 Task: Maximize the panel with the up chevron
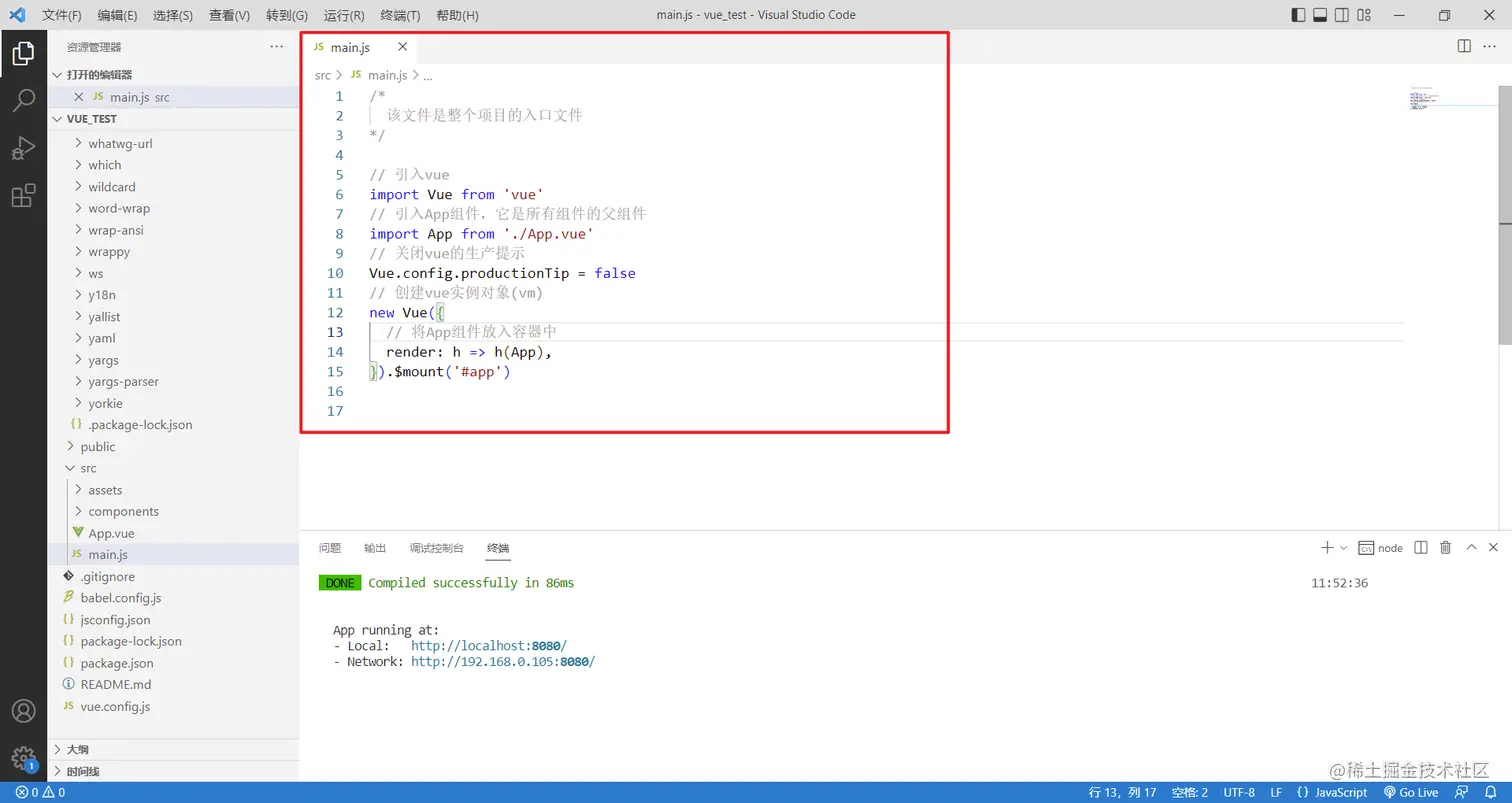coord(1471,547)
